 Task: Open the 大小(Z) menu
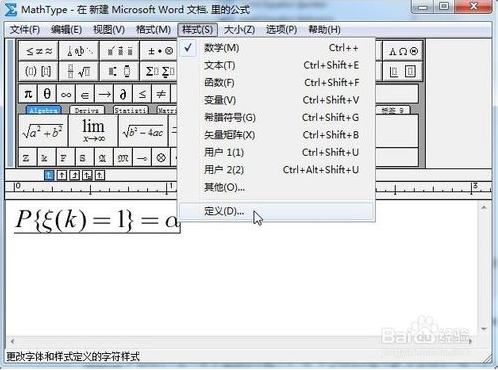pyautogui.click(x=239, y=30)
